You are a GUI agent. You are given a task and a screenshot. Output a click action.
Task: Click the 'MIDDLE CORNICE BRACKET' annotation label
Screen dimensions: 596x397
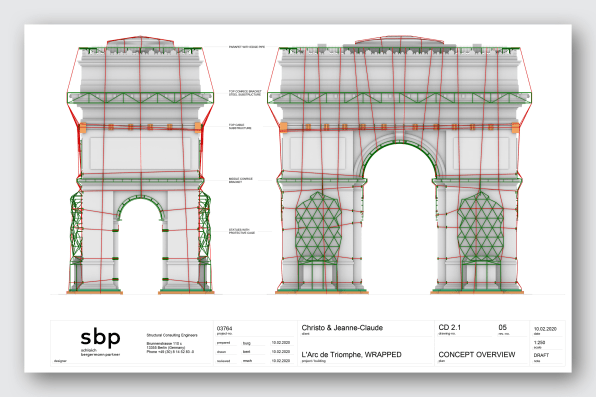coord(240,180)
